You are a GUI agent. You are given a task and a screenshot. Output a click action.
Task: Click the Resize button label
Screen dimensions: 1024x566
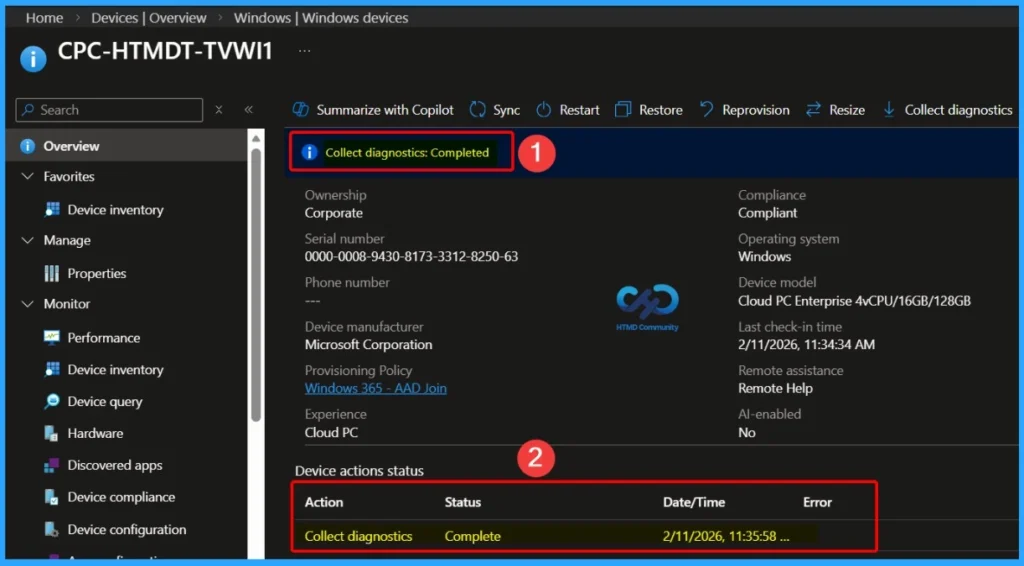[847, 110]
